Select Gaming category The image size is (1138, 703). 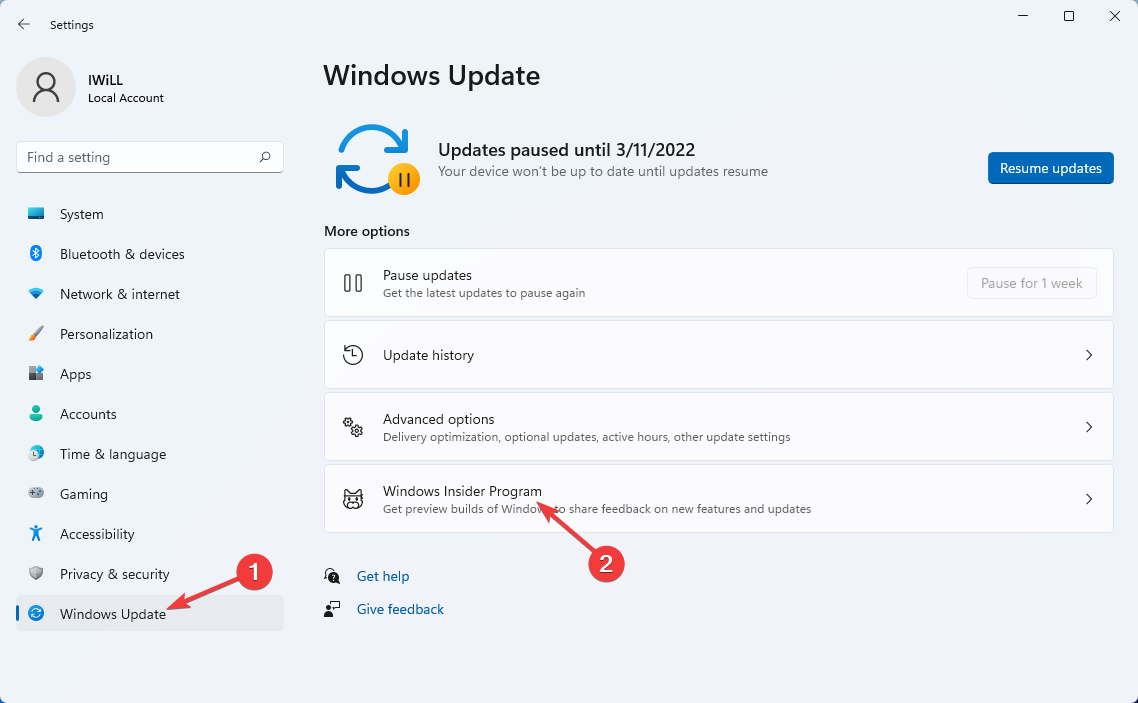pos(150,493)
